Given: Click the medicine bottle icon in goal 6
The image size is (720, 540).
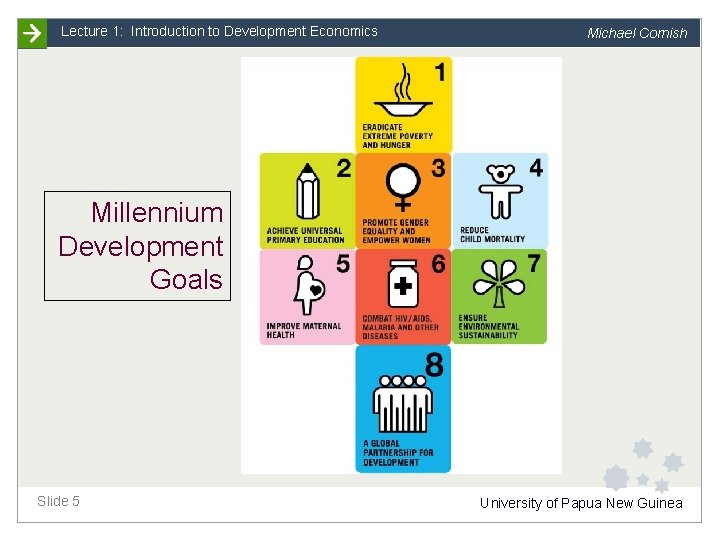Looking at the screenshot, I should tap(403, 283).
